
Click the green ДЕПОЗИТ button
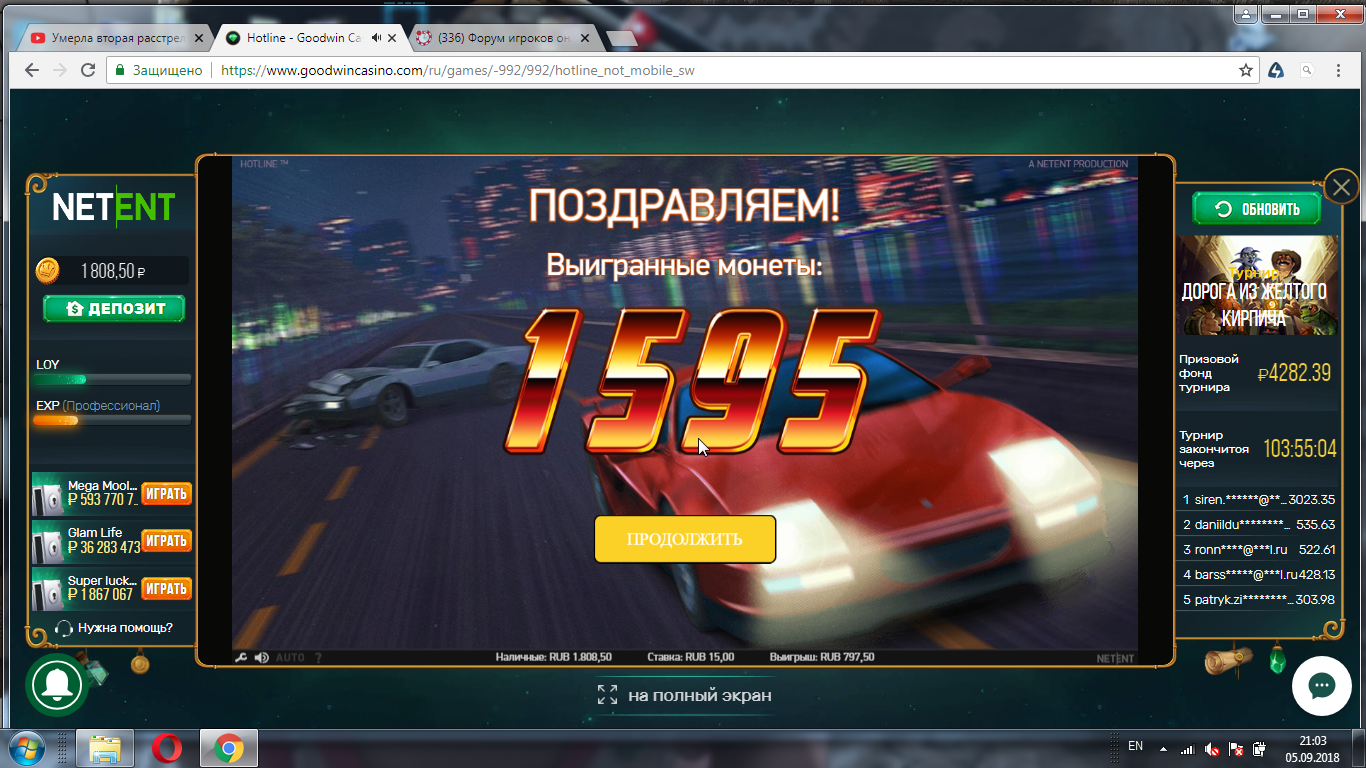(x=114, y=309)
